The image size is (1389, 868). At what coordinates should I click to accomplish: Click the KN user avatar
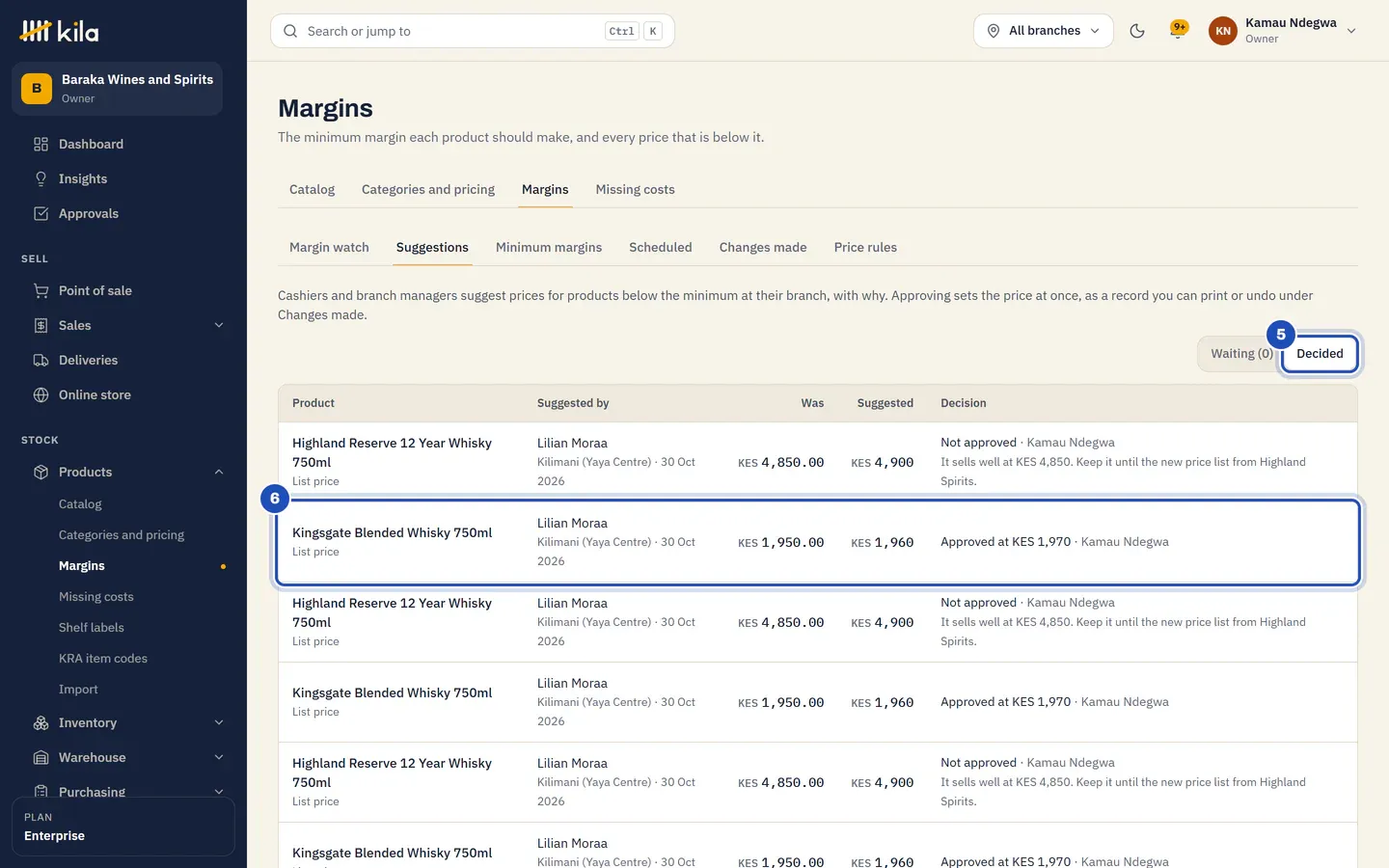[1223, 31]
